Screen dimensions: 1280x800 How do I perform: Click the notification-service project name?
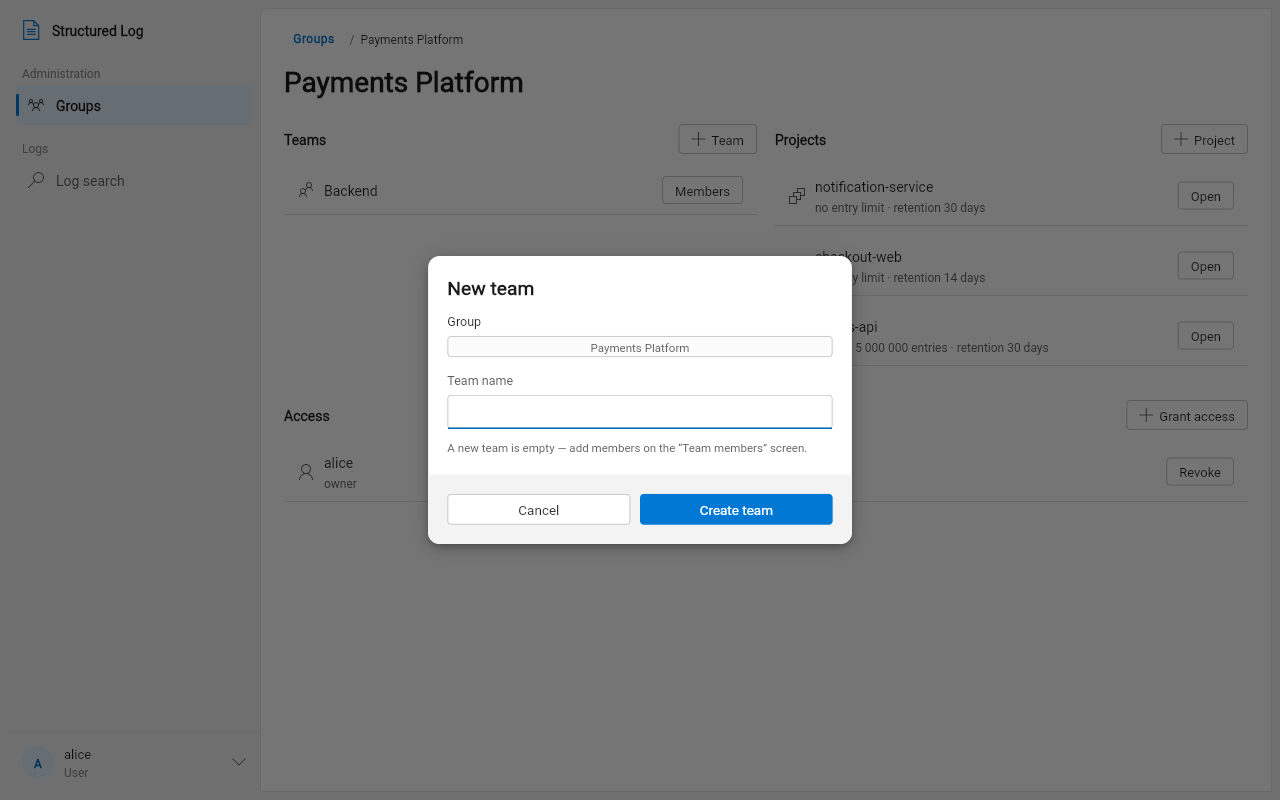click(x=874, y=186)
